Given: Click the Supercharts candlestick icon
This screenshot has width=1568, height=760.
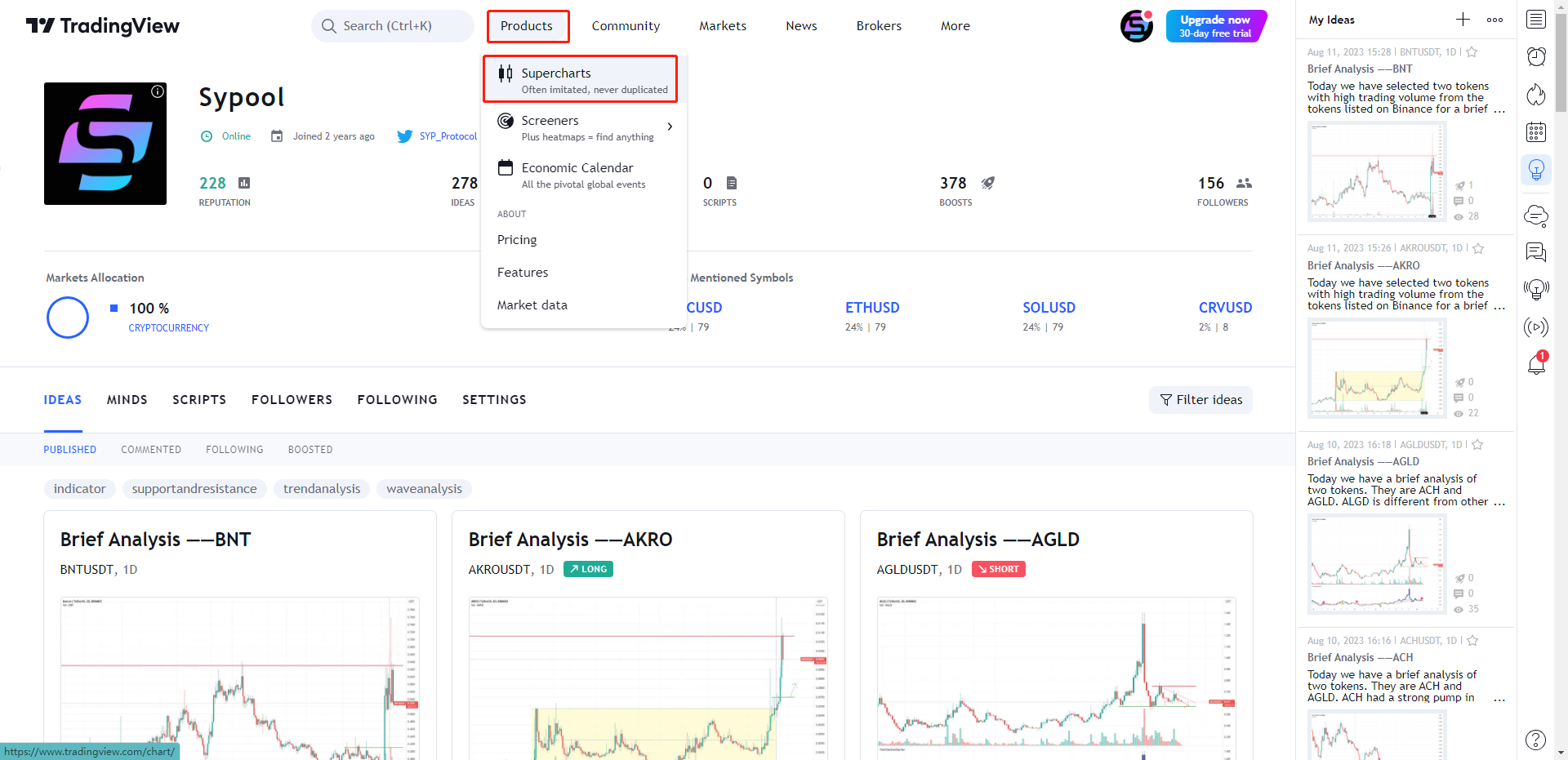Looking at the screenshot, I should pos(506,73).
